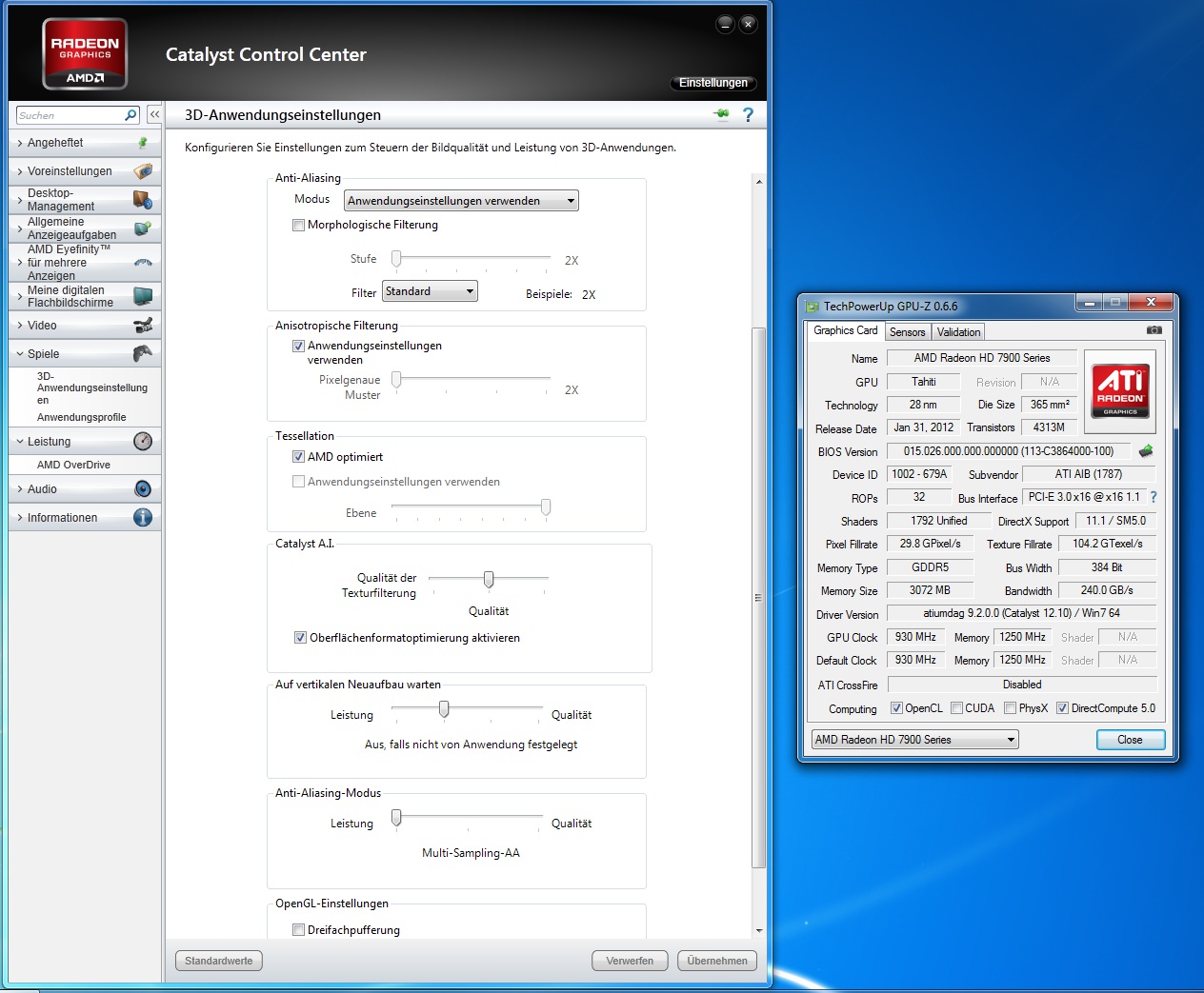The width and height of the screenshot is (1204, 993).
Task: Click the Anti-Aliasing Stufe slider handle
Action: click(396, 258)
